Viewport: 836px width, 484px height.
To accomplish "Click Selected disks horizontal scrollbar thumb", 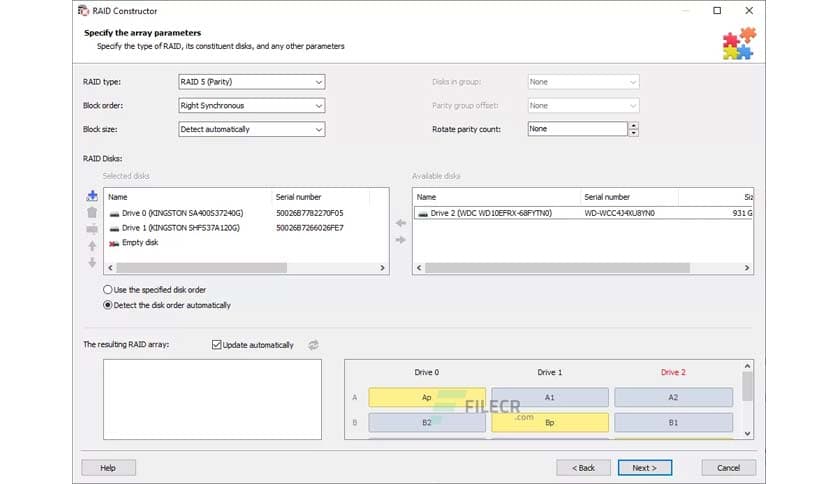I will point(202,268).
